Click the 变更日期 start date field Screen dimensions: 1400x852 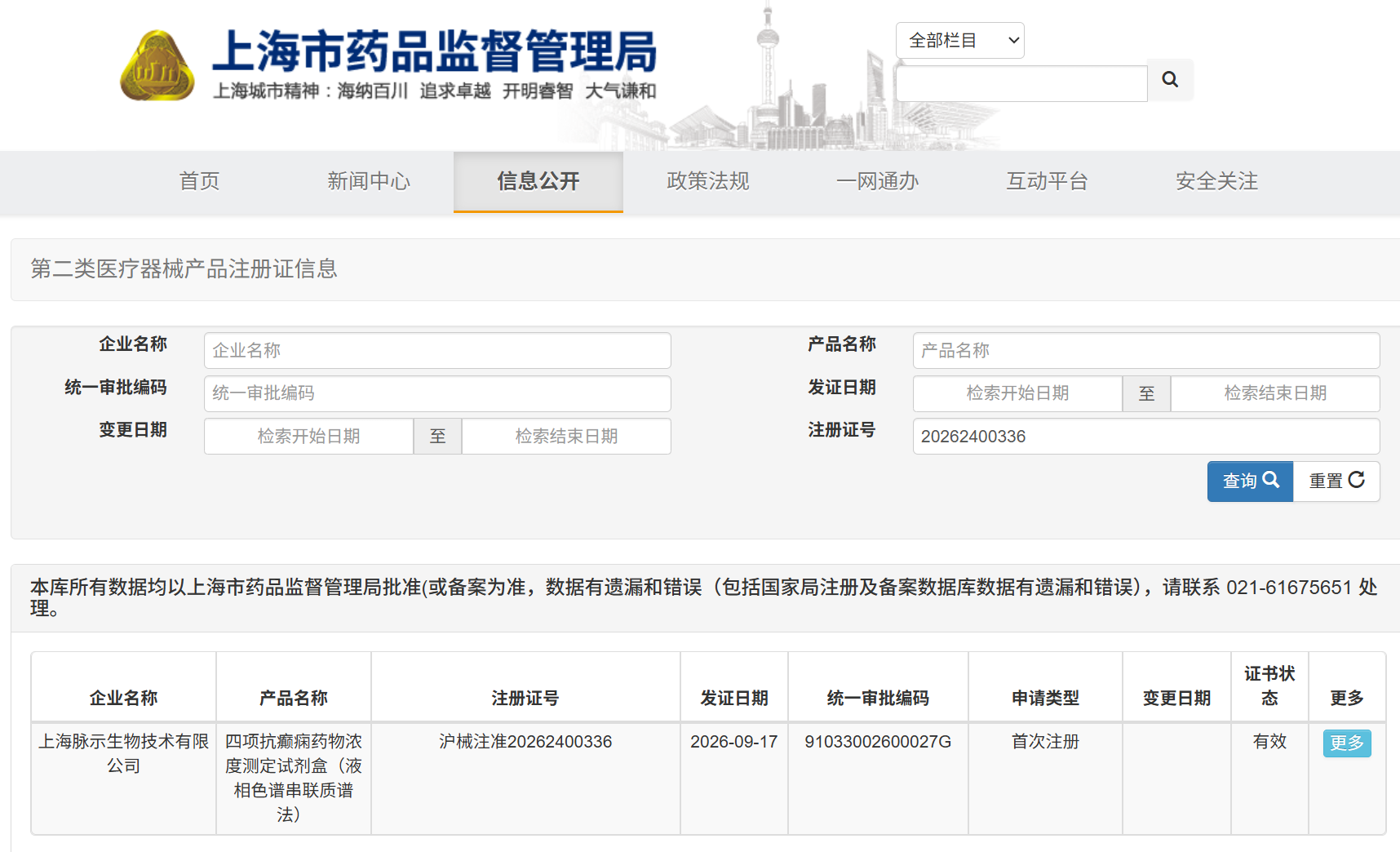(x=308, y=437)
